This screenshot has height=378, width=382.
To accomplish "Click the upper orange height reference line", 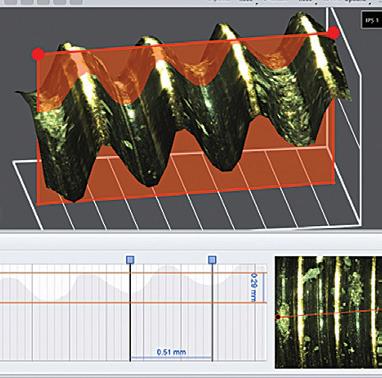I will click(x=133, y=273).
